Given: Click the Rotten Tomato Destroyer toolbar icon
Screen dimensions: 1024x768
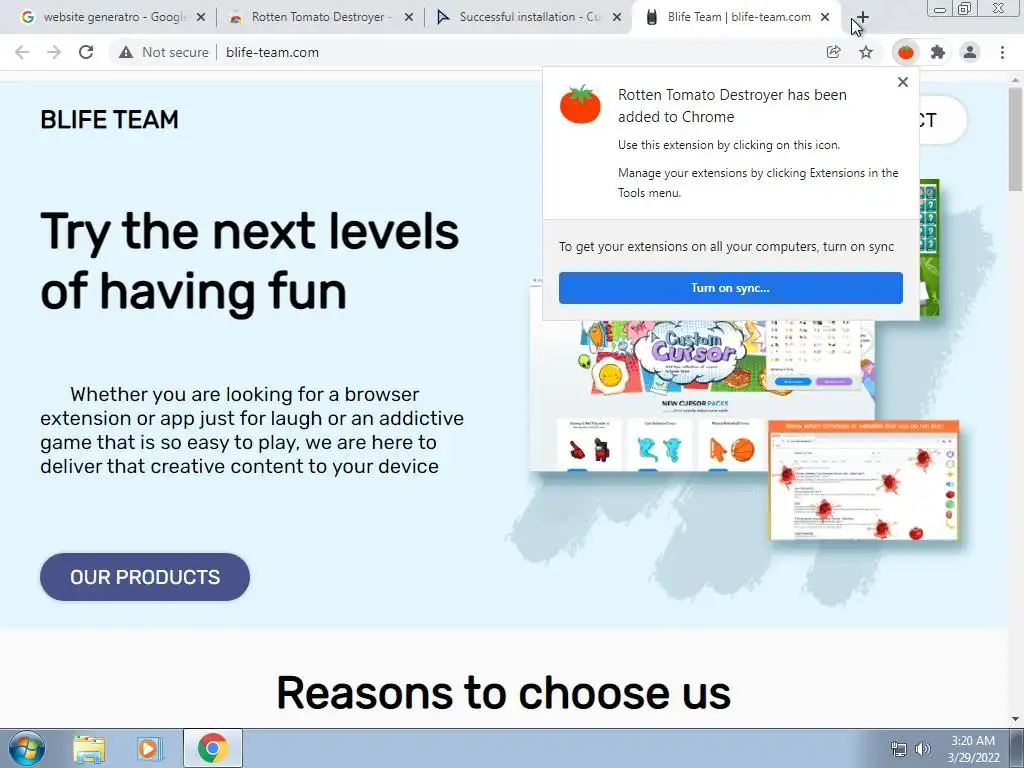Looking at the screenshot, I should (x=906, y=52).
